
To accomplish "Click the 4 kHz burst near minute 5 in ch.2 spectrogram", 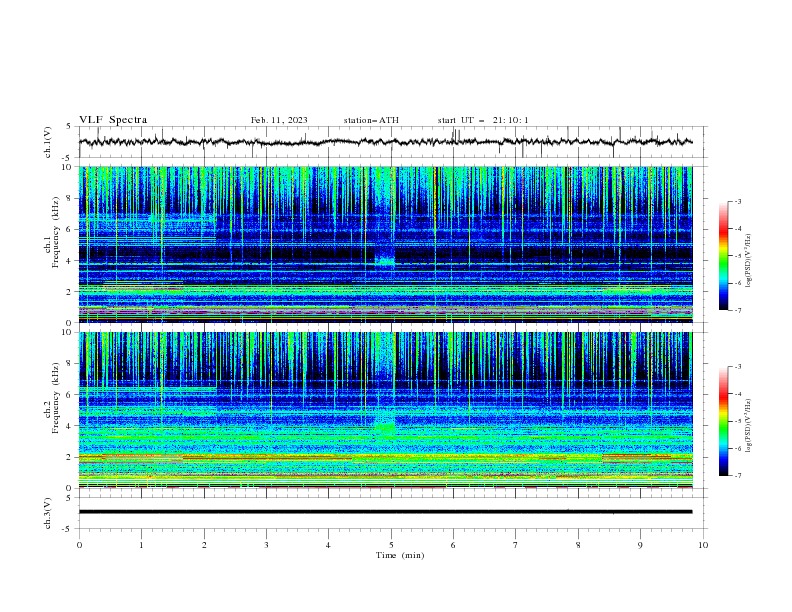I will (x=385, y=428).
